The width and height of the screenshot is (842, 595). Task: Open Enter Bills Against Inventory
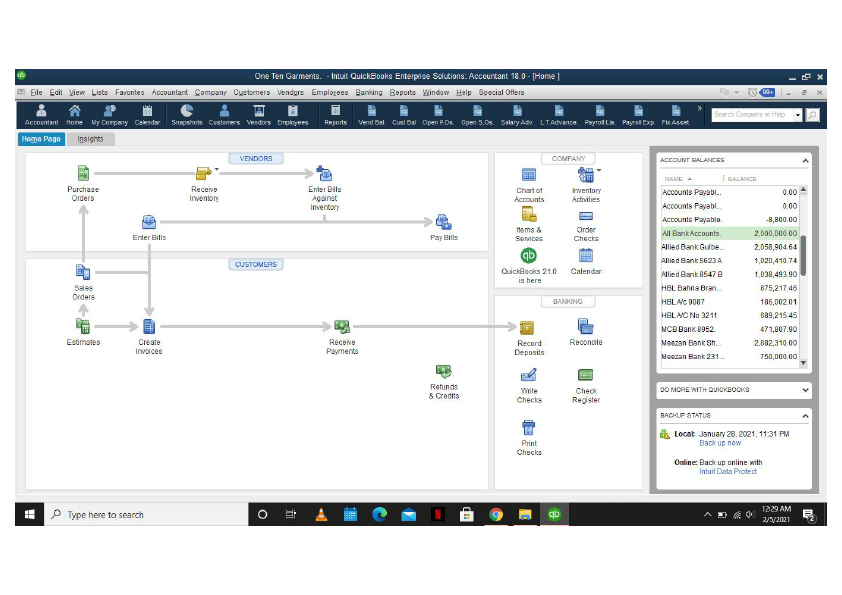point(324,173)
